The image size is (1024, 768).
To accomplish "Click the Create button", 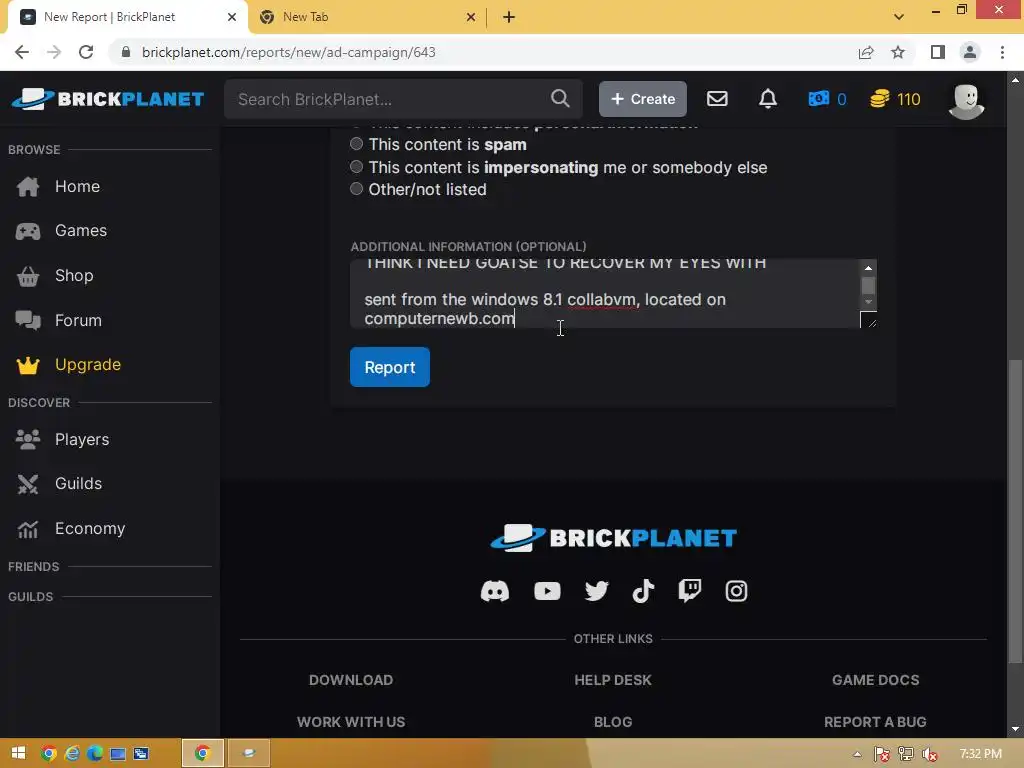I will (x=643, y=99).
